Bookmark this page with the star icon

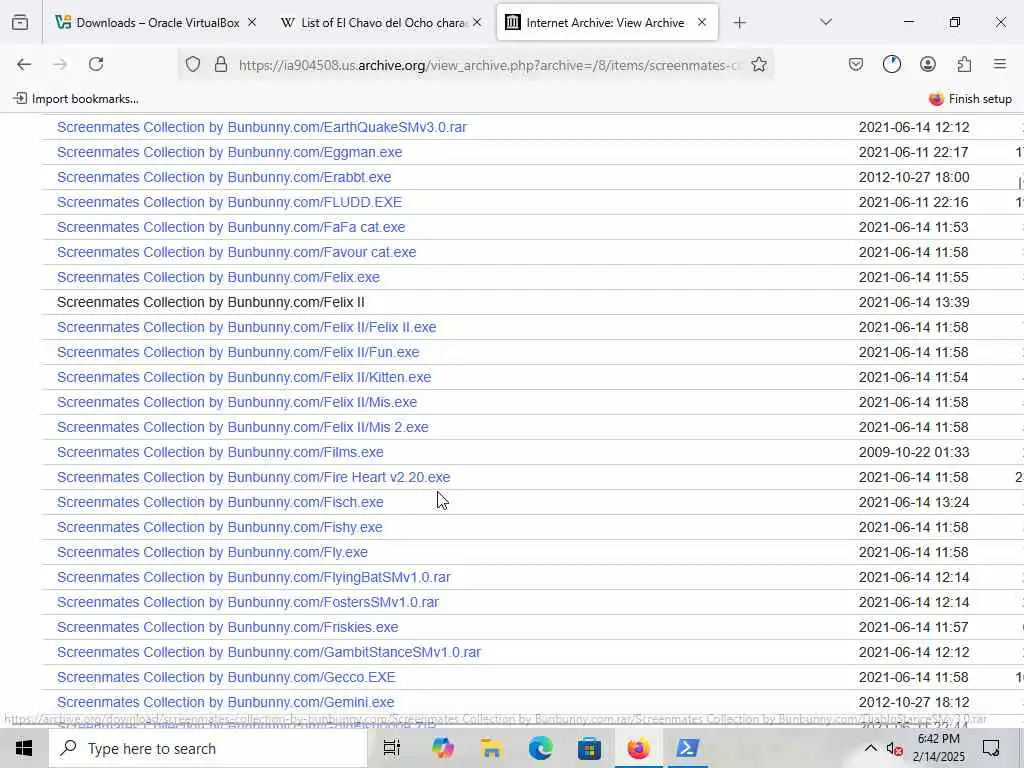coord(759,65)
